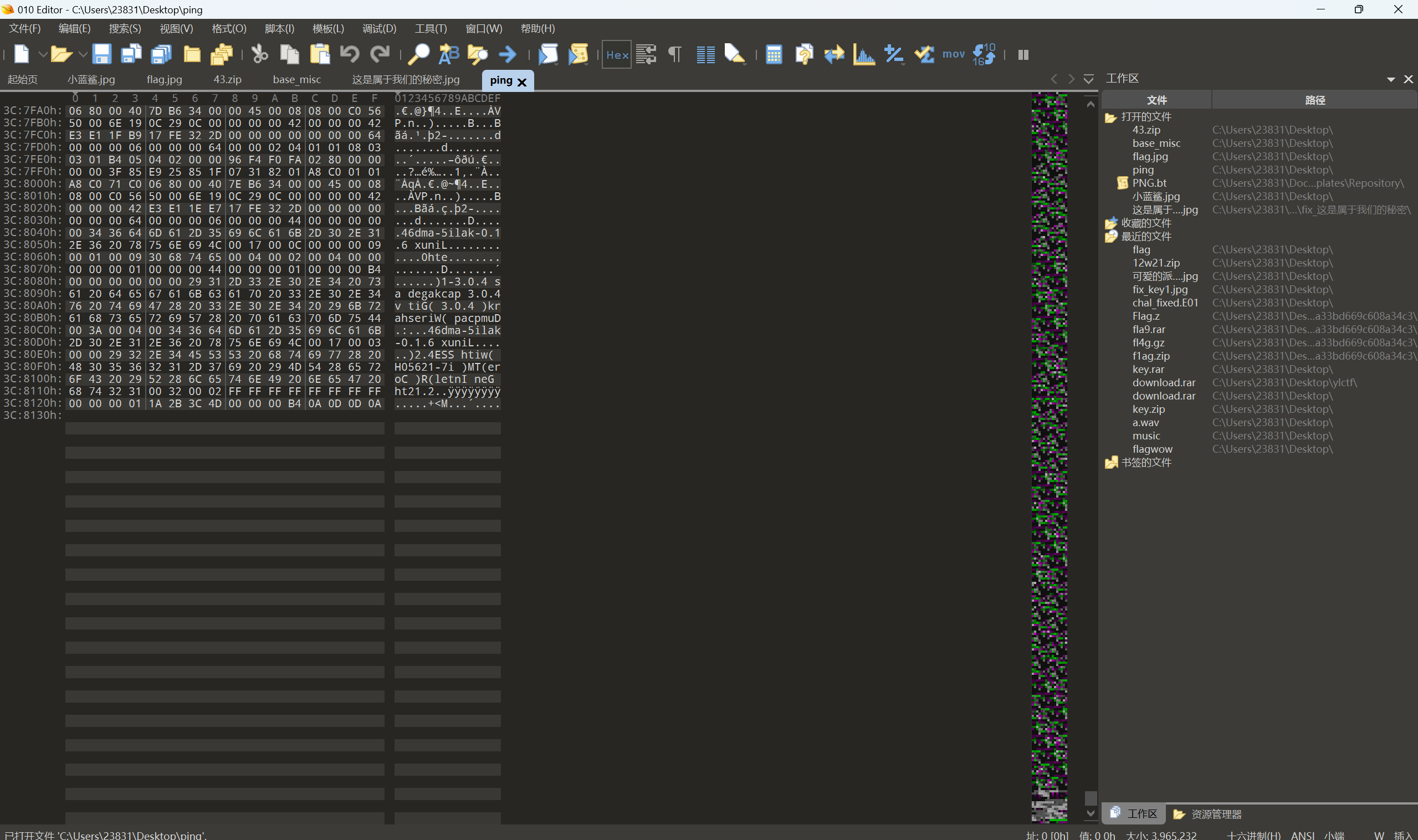Open the 文件(F) menu
1418x840 pixels.
(25, 28)
